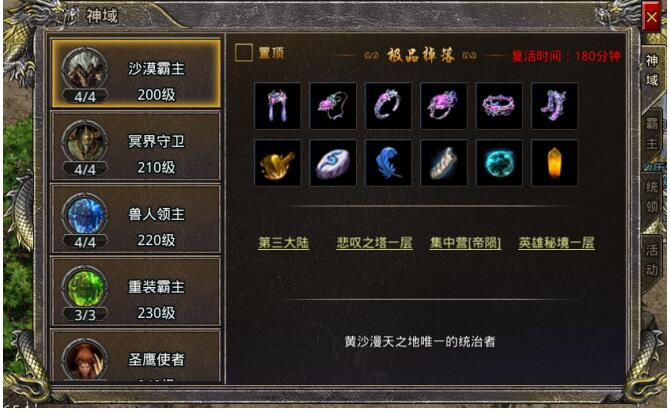Switch to the 活动 side tab

pos(651,260)
